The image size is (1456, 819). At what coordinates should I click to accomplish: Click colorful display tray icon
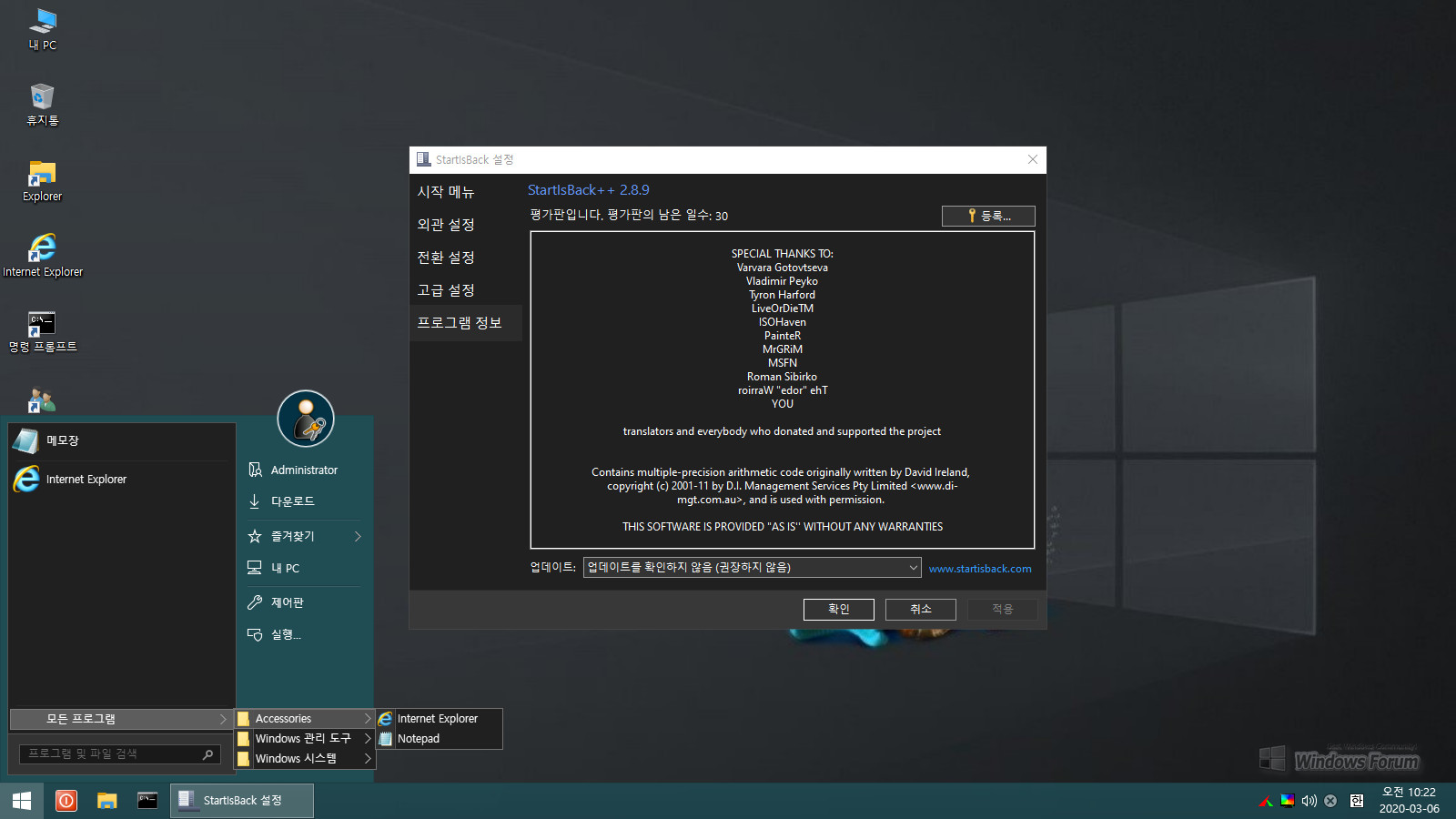coord(1288,801)
